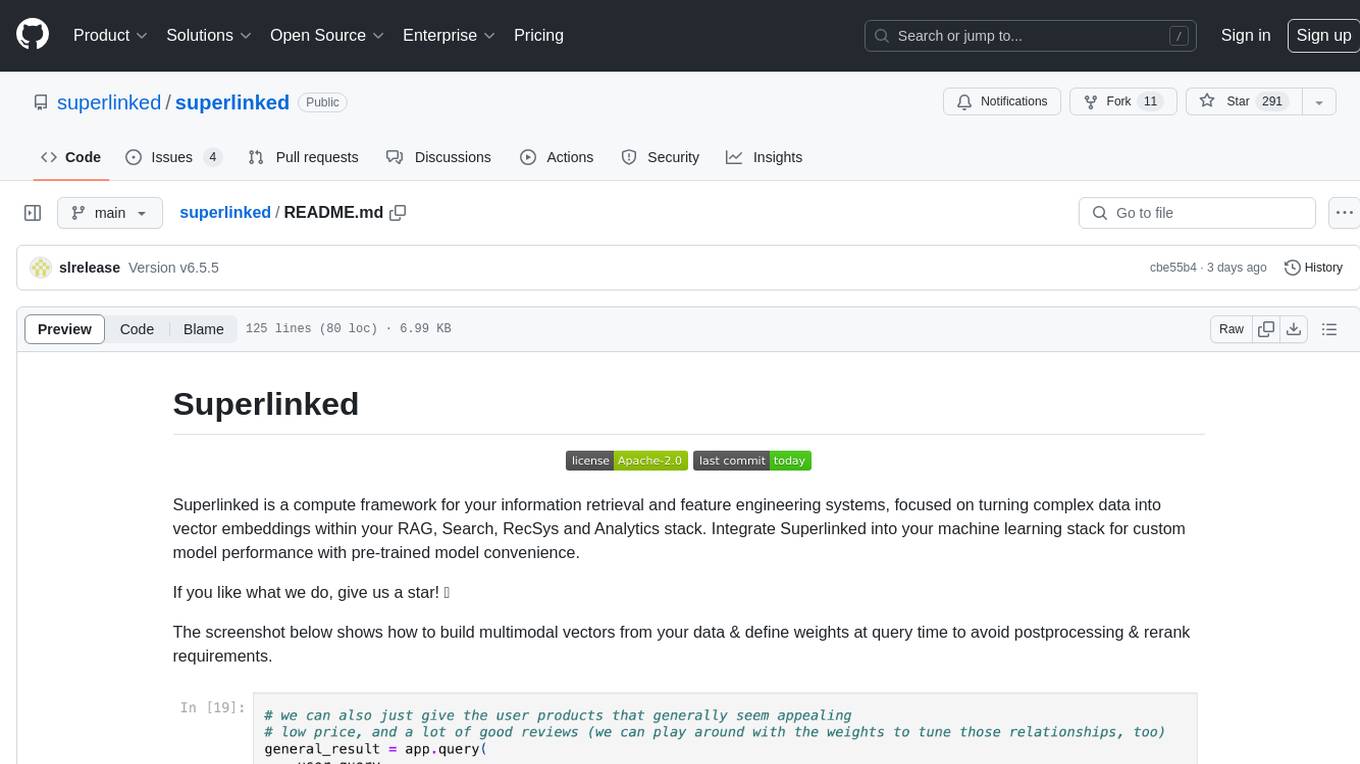1360x764 pixels.
Task: Select the Blame view toggle
Action: click(203, 329)
